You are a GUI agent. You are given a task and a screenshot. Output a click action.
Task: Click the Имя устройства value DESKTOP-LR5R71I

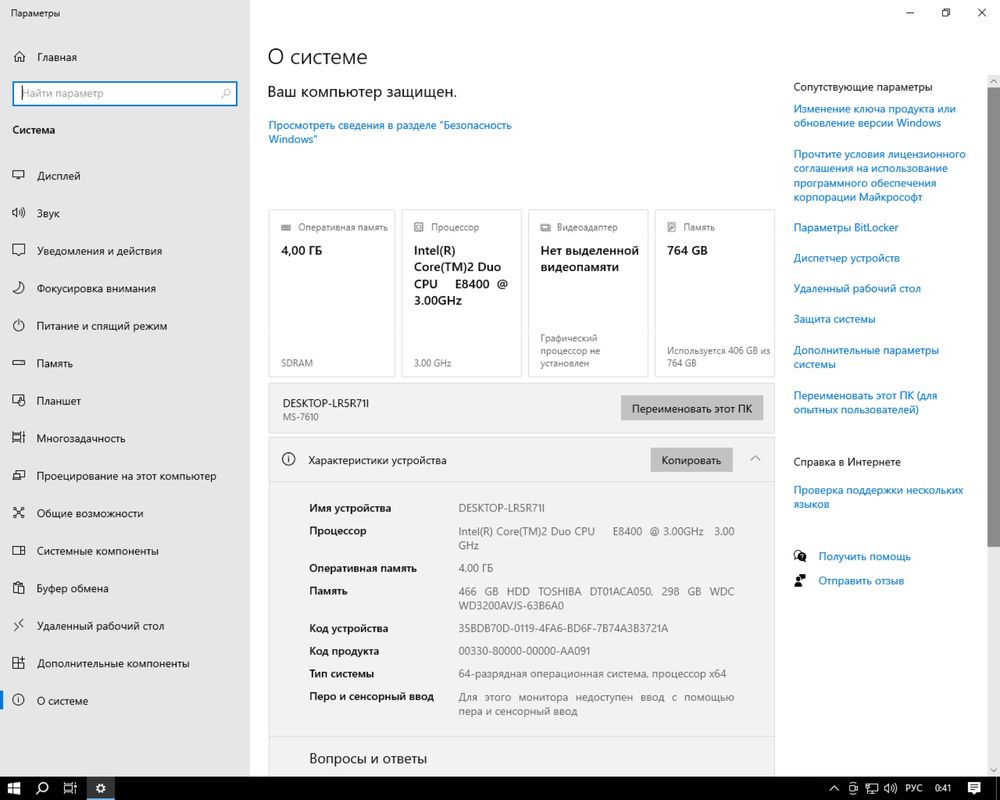[x=501, y=508]
